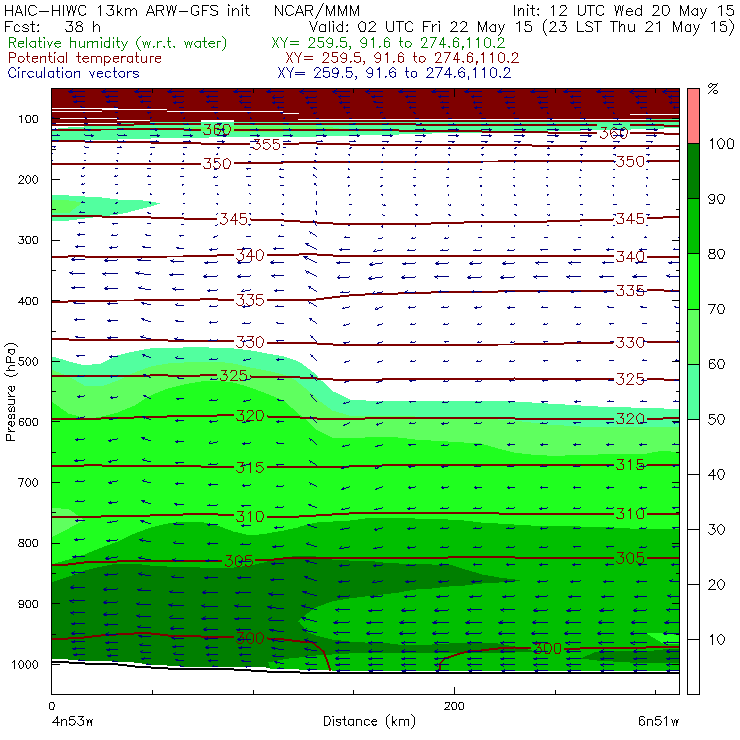Click the '800' pressure axis label
The width and height of the screenshot is (740, 740).
[28, 543]
